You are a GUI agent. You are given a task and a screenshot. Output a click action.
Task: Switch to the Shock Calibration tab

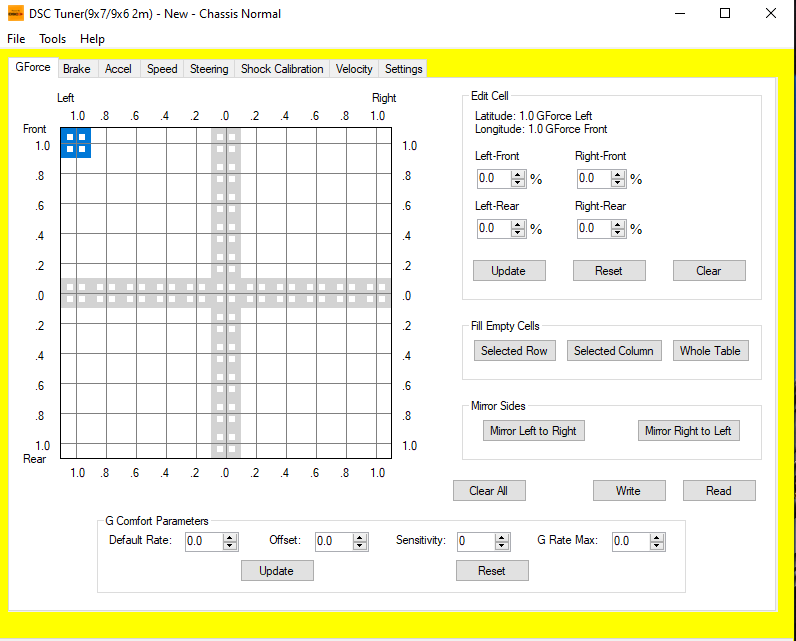(x=282, y=69)
